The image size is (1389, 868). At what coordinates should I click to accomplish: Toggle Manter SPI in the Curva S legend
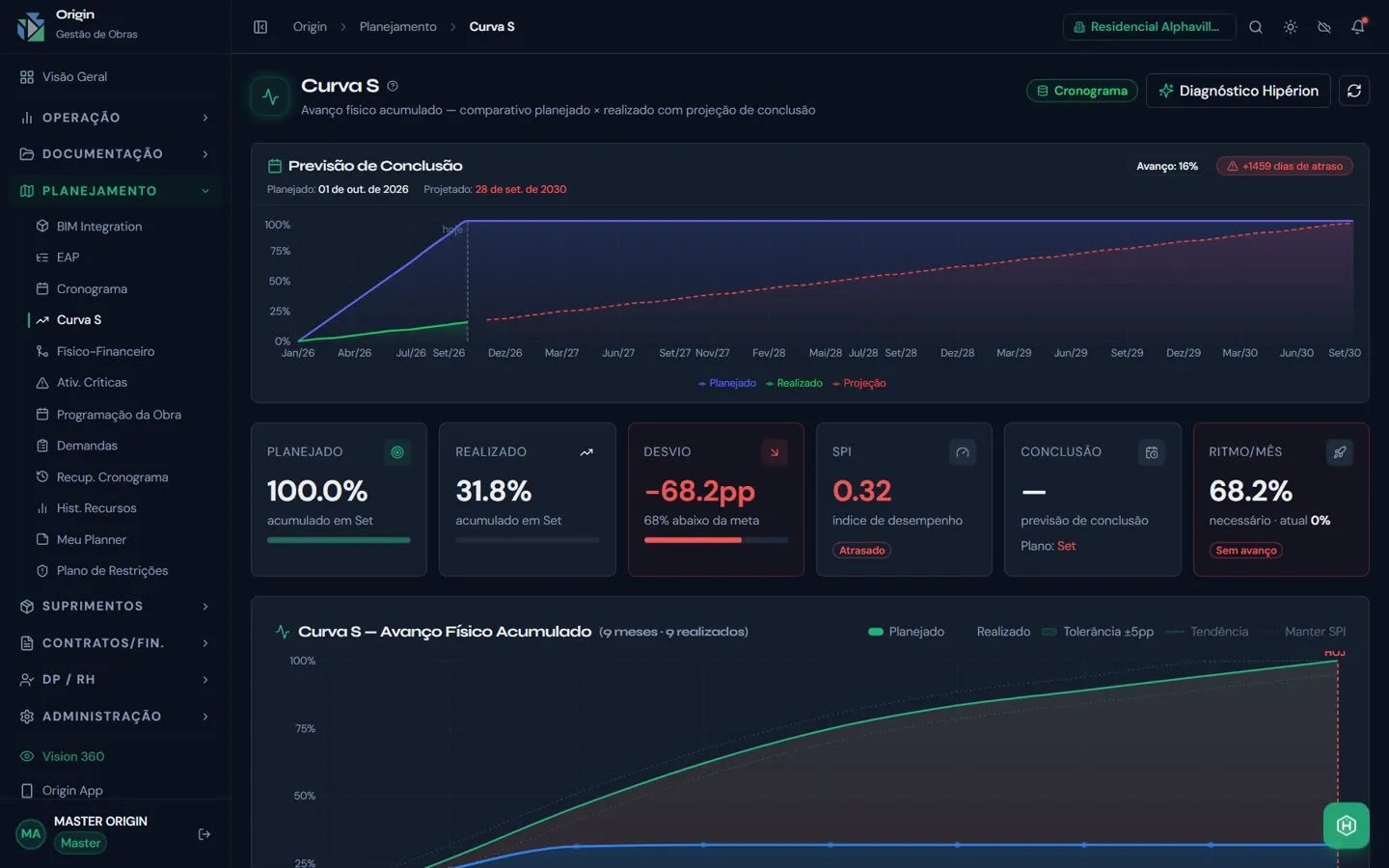click(x=1304, y=632)
